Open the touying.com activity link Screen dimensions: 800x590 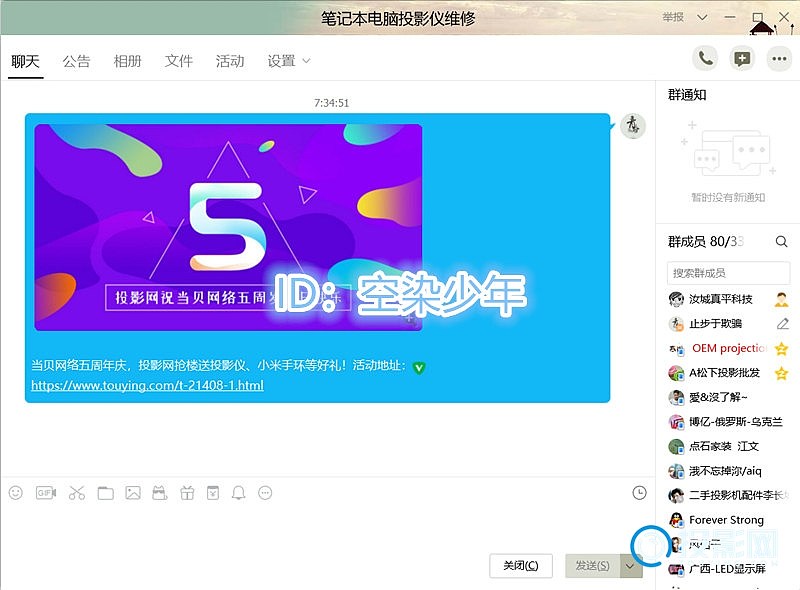click(147, 385)
